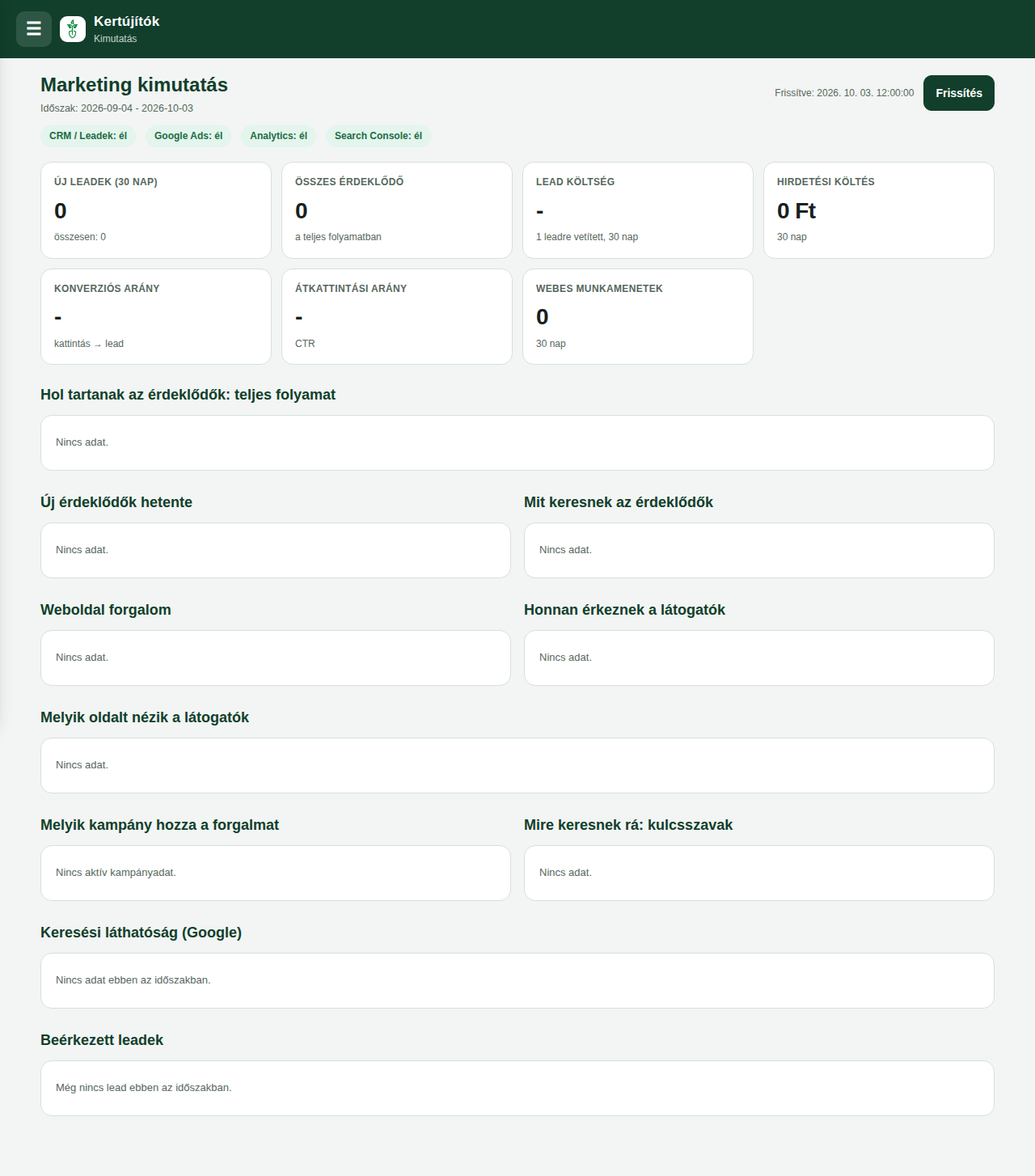Image resolution: width=1035 pixels, height=1176 pixels.
Task: Select the Kertújítók brand title
Action: coord(126,22)
